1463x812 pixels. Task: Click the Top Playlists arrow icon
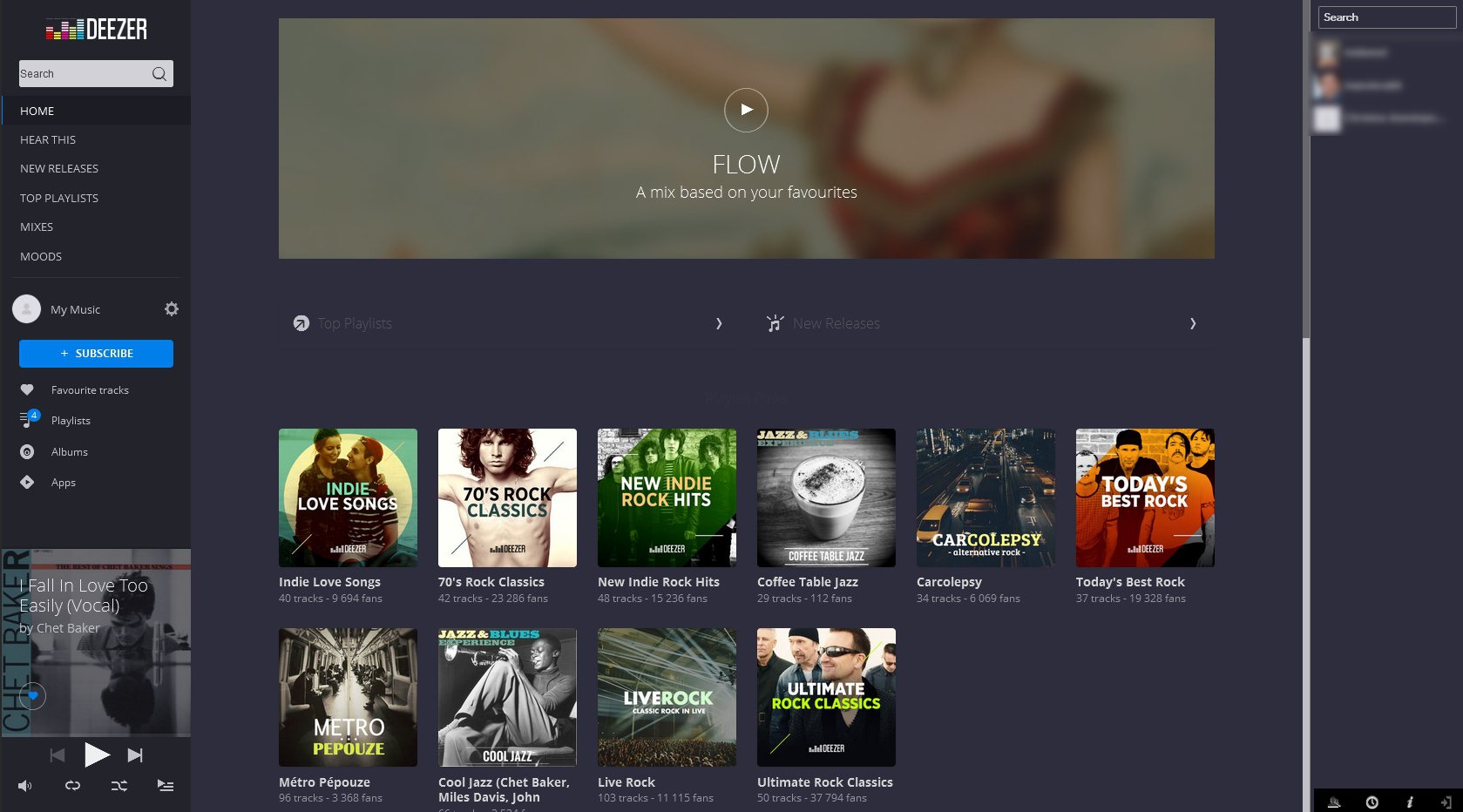tap(301, 323)
